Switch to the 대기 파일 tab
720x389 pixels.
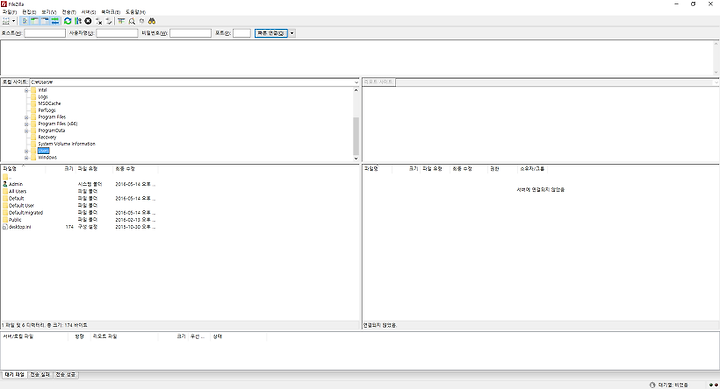tap(15, 375)
